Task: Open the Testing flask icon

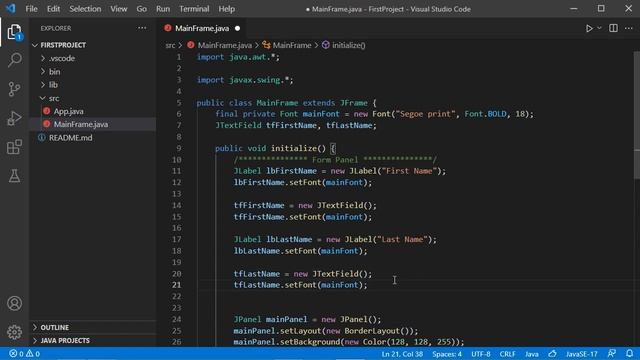Action: coord(14,176)
